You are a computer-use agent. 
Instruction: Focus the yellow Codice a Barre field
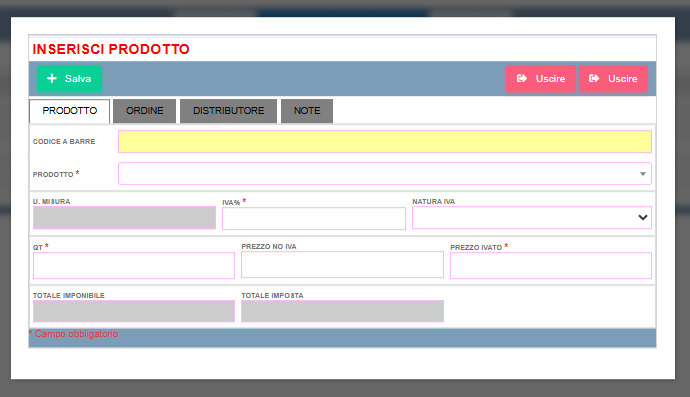pos(385,142)
